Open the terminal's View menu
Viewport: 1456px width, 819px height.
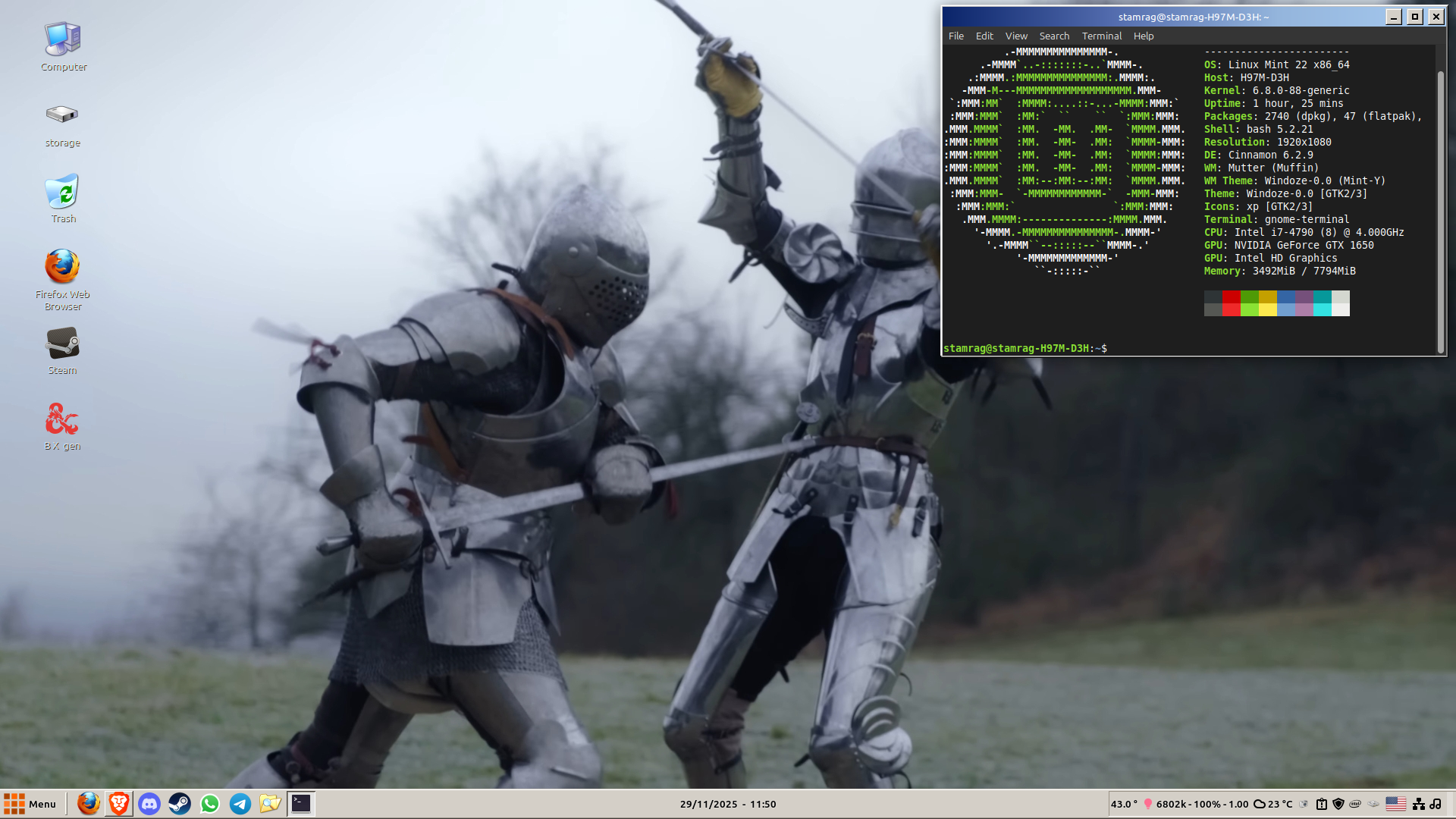click(x=1015, y=36)
